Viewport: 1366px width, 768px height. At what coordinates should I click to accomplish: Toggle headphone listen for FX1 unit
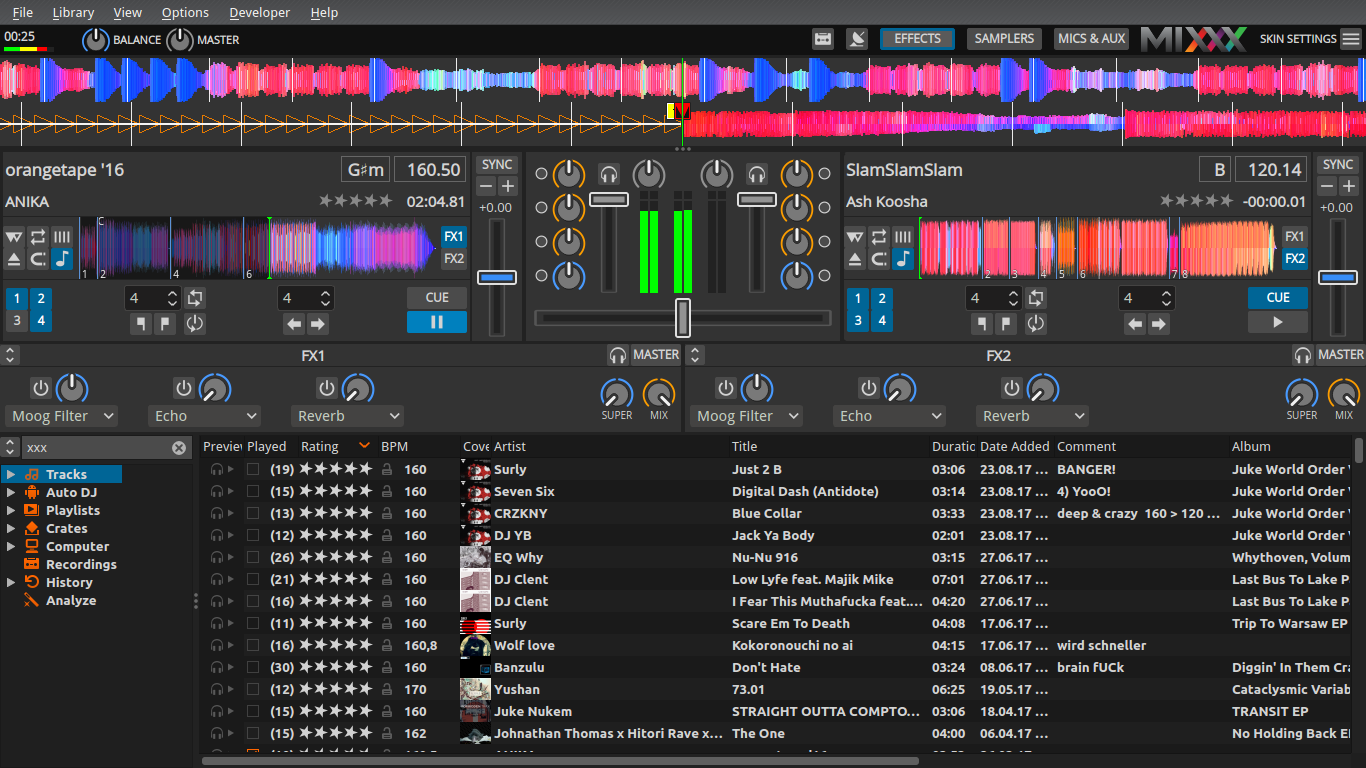point(618,355)
